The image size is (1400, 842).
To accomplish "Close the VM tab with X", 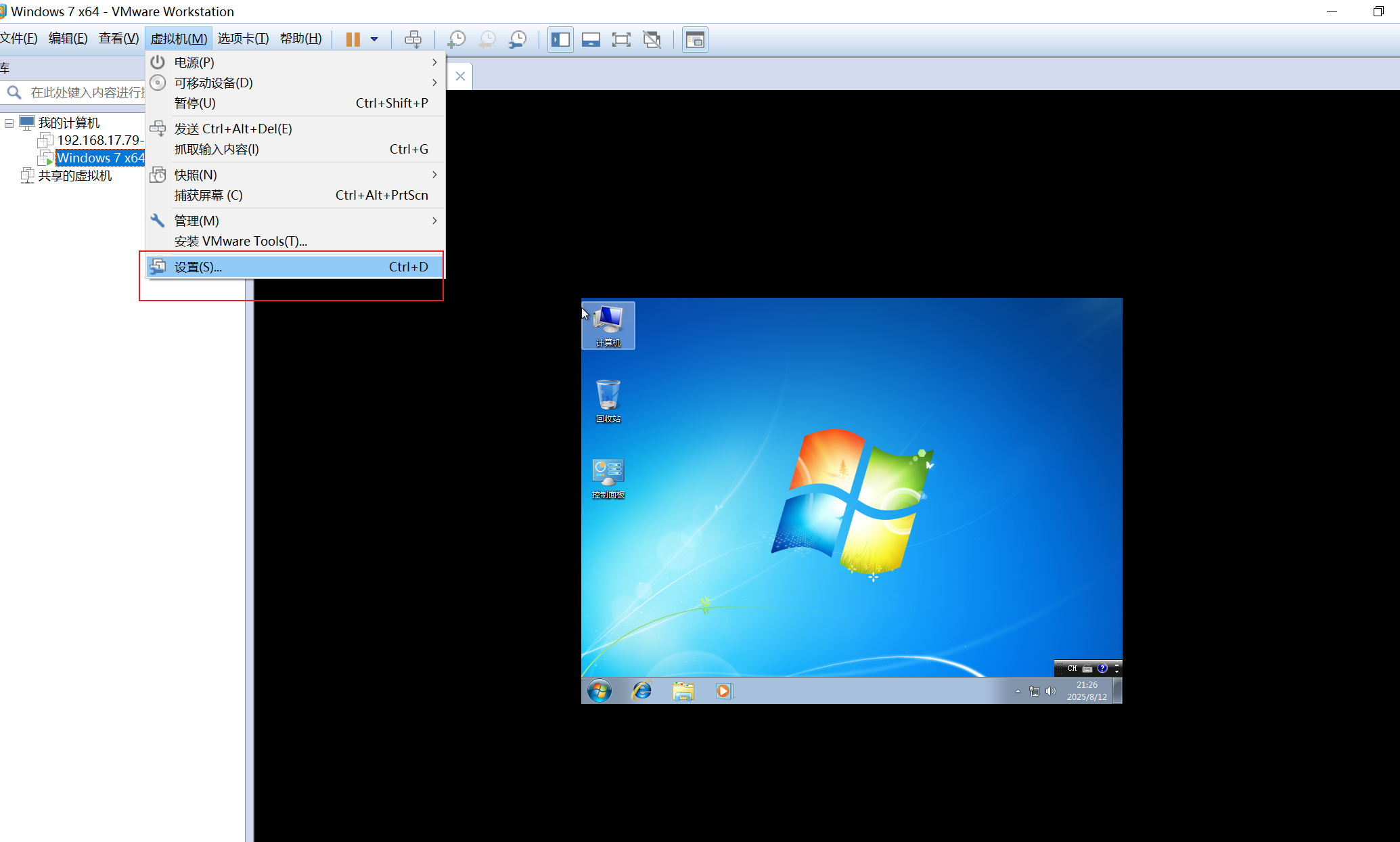I will coord(460,76).
